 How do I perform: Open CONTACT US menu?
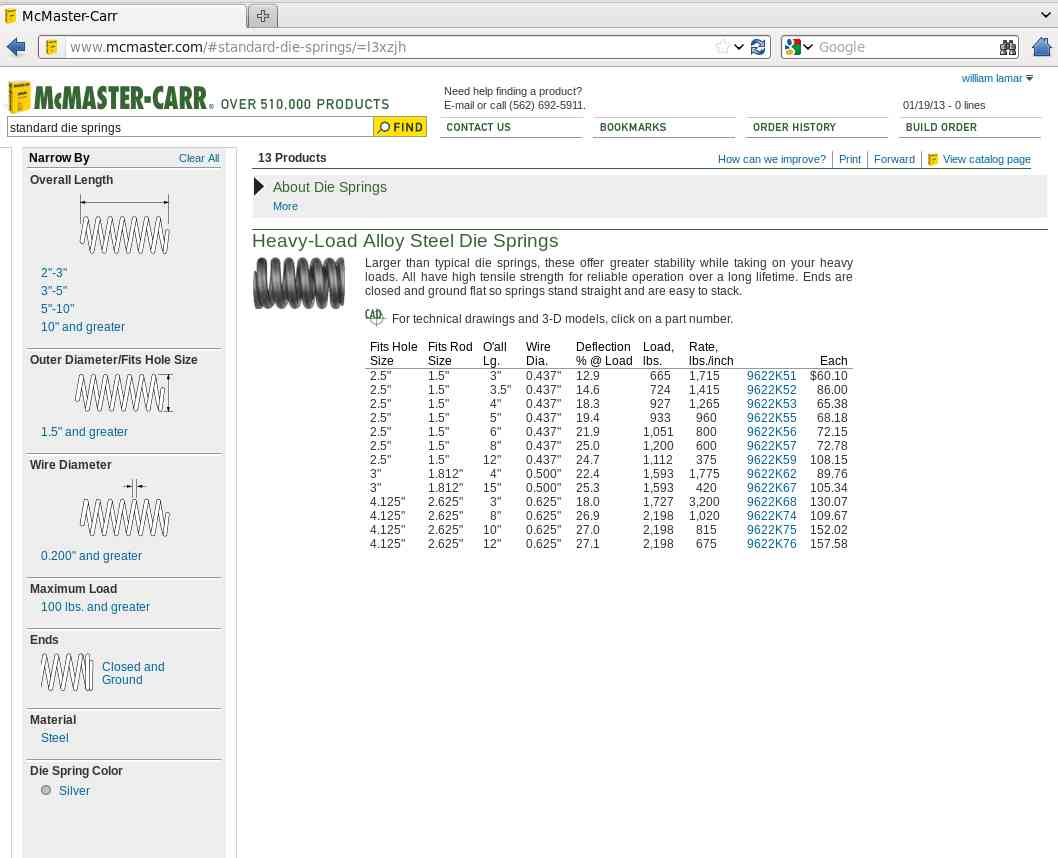click(478, 127)
